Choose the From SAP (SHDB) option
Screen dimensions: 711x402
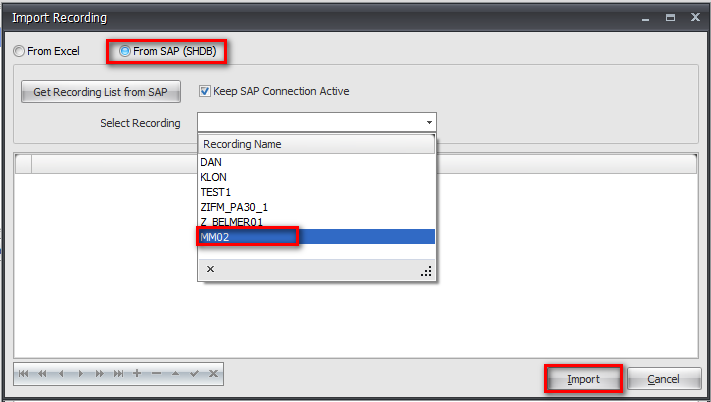pos(126,51)
